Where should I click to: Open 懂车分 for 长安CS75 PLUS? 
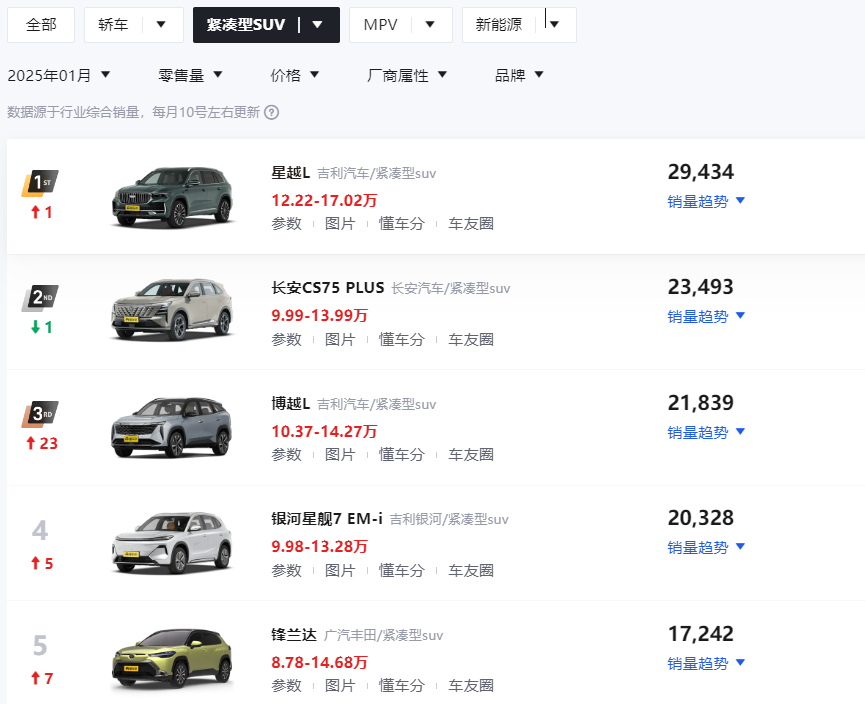click(x=402, y=339)
